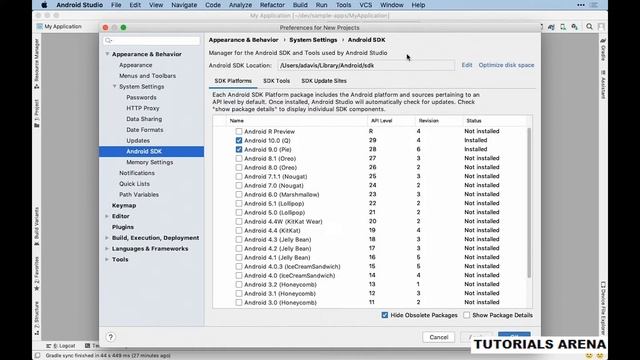Click the help question mark button
Viewport: 640px width, 360px height.
(x=111, y=337)
